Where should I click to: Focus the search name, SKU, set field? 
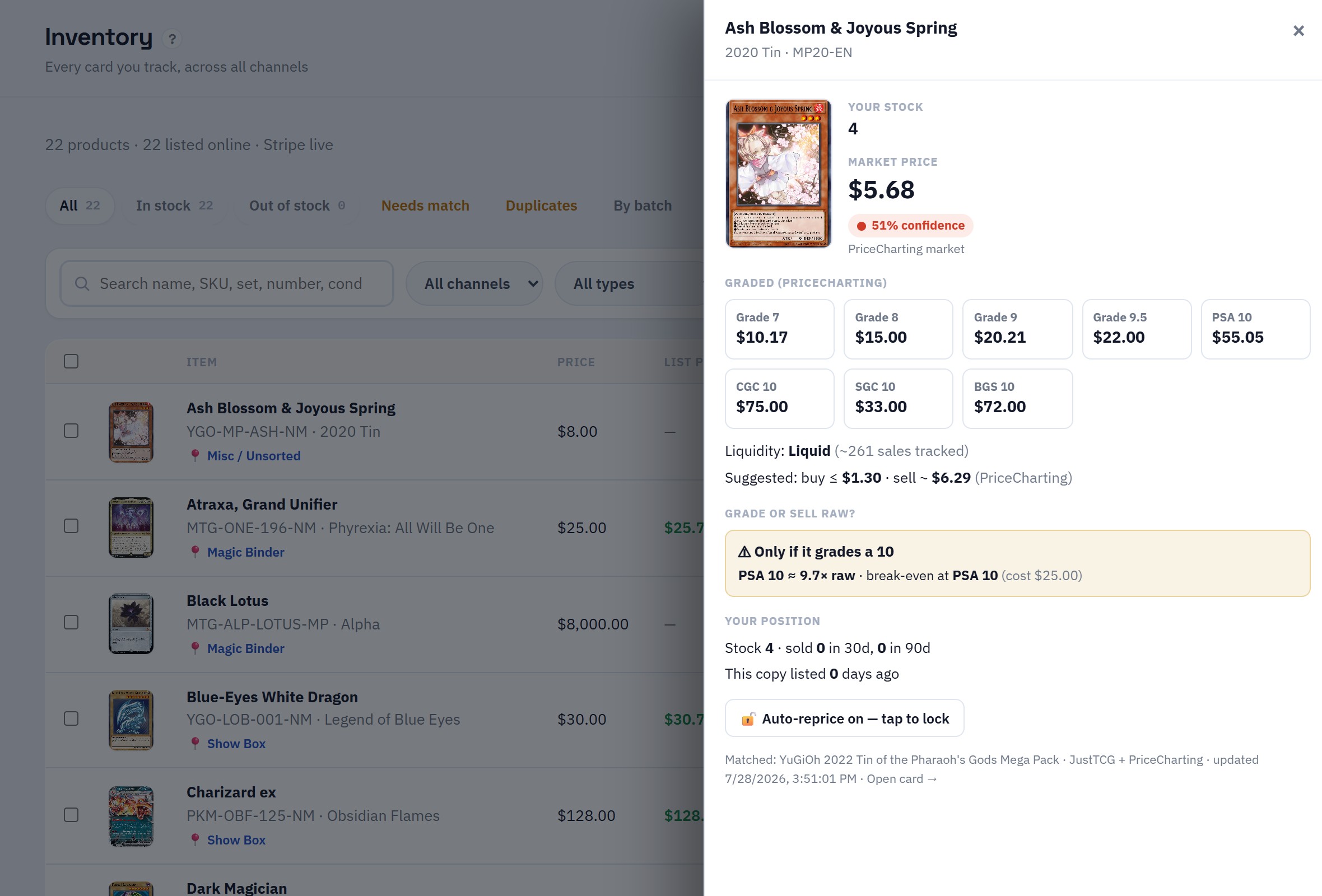(x=226, y=283)
